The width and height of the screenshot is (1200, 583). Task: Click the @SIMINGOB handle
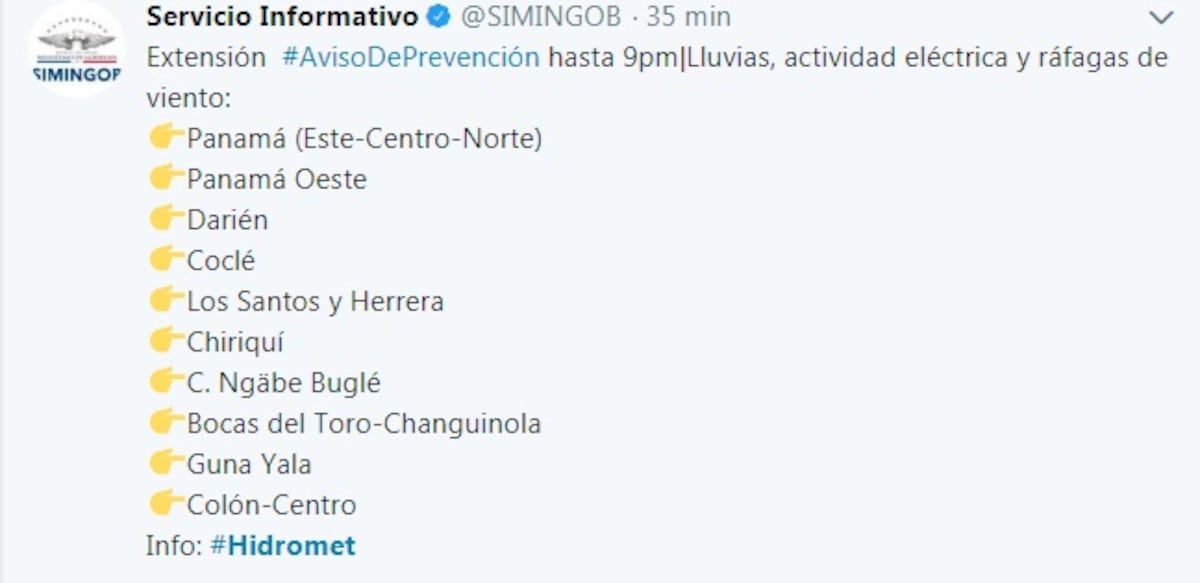pos(541,17)
